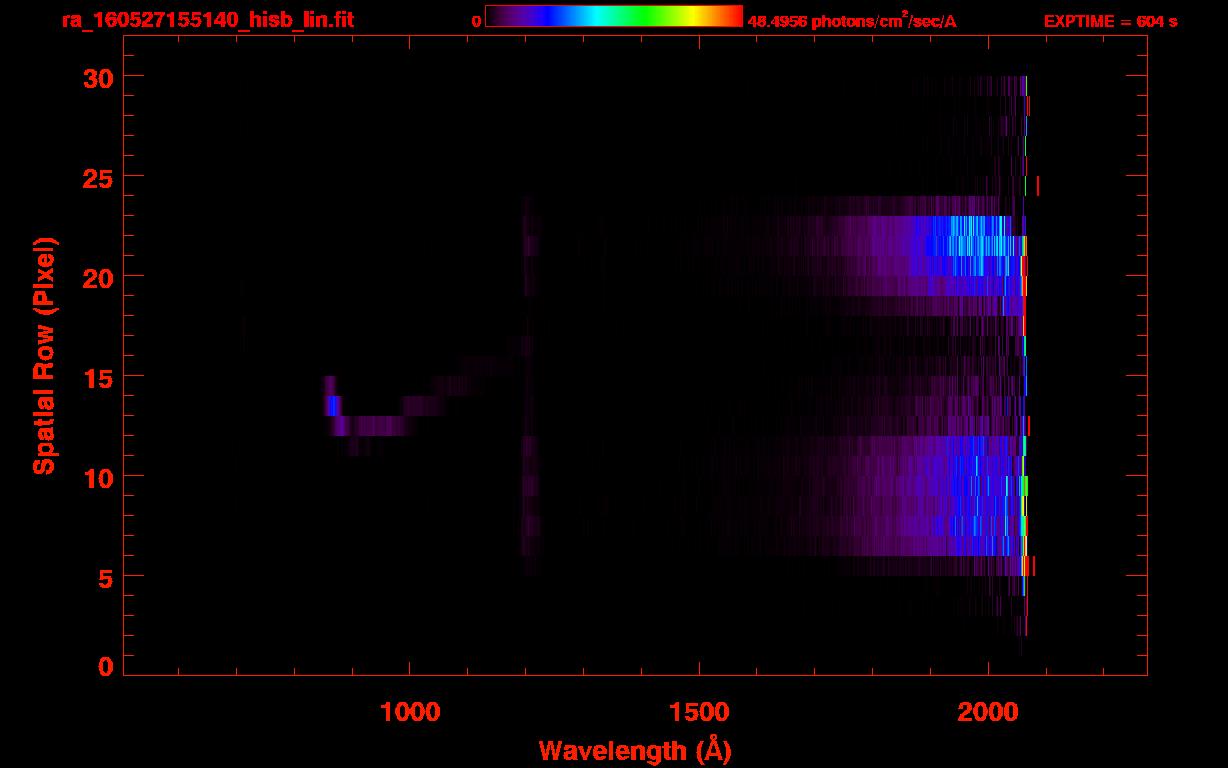Click the x-axis tick label 1500
The width and height of the screenshot is (1228, 768).
[x=700, y=711]
